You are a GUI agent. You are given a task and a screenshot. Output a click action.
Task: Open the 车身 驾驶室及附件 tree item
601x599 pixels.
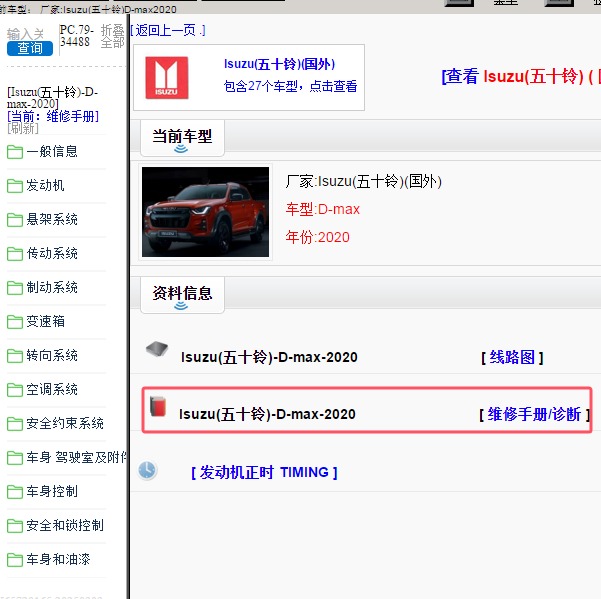click(x=76, y=458)
